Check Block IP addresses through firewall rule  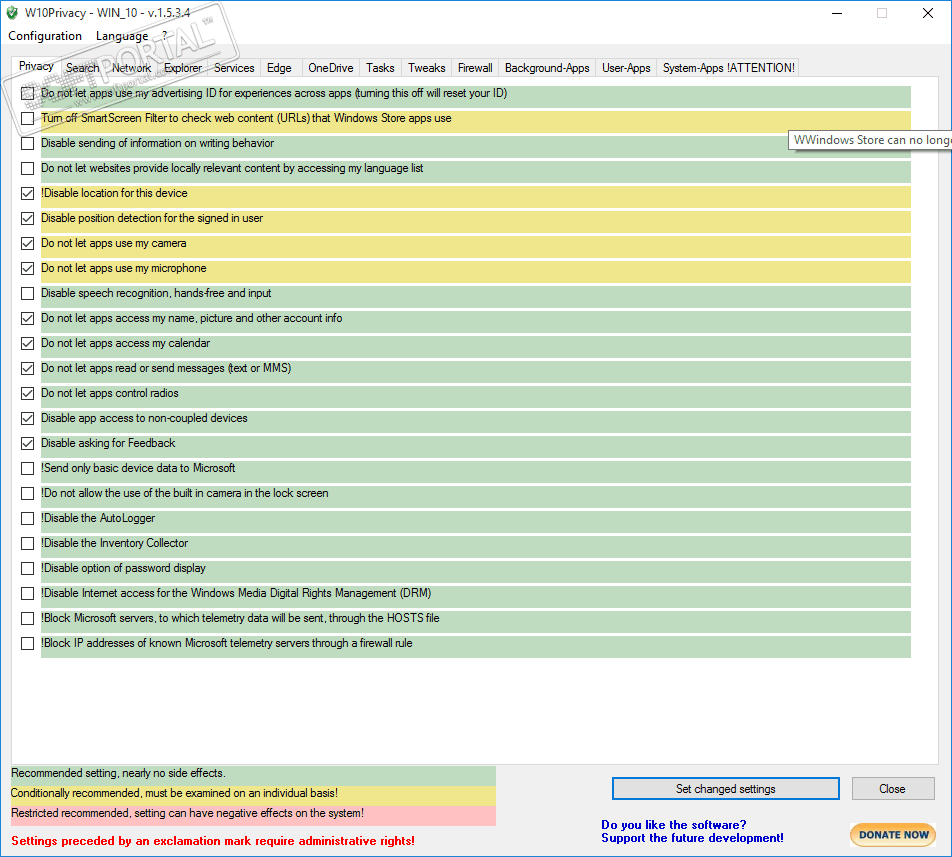27,643
